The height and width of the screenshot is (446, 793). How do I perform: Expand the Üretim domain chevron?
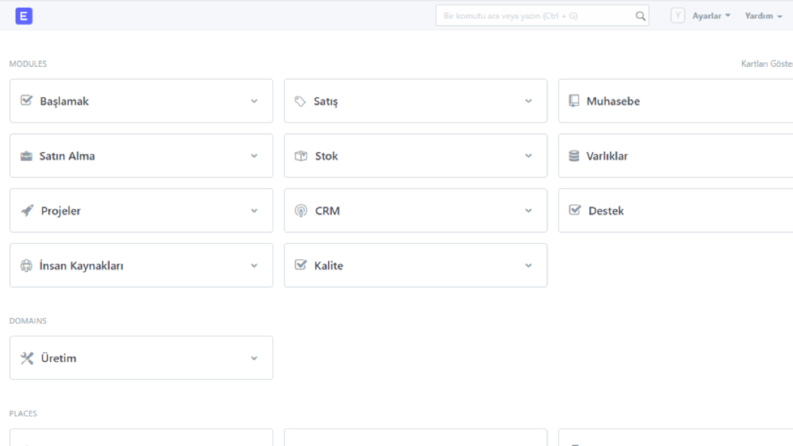pos(254,358)
